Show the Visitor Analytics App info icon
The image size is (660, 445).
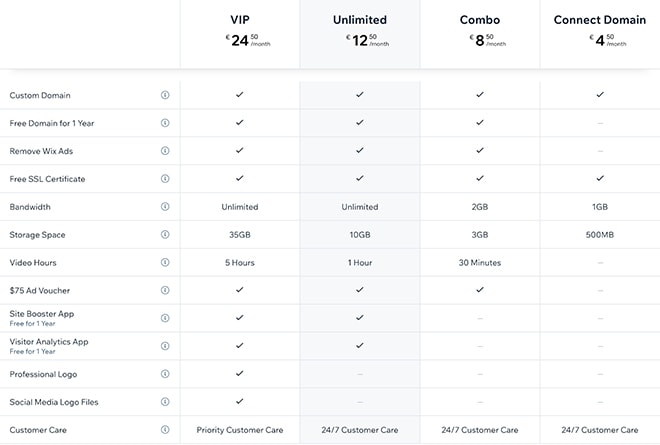click(x=165, y=346)
